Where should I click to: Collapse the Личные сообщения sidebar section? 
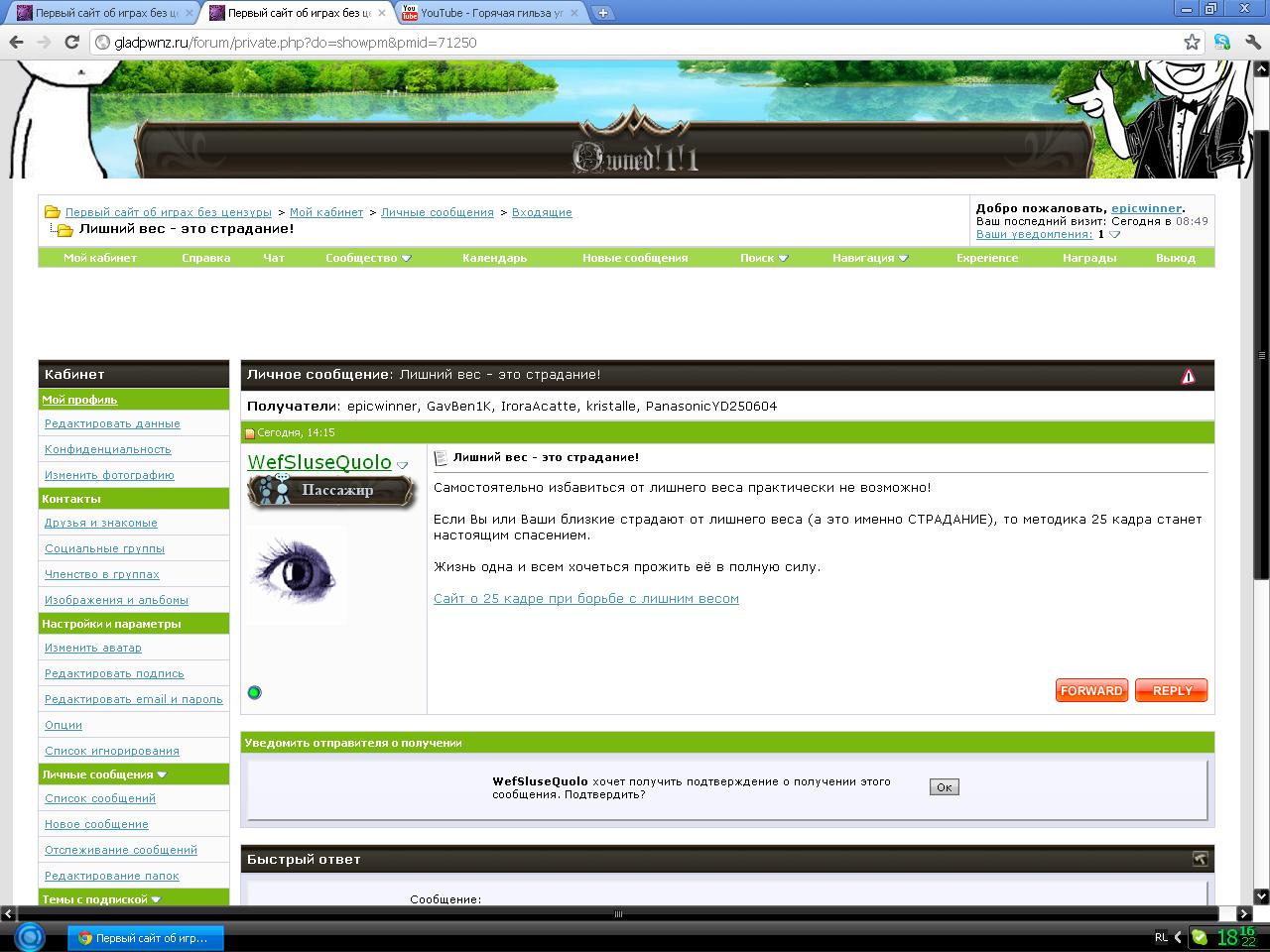click(x=162, y=774)
